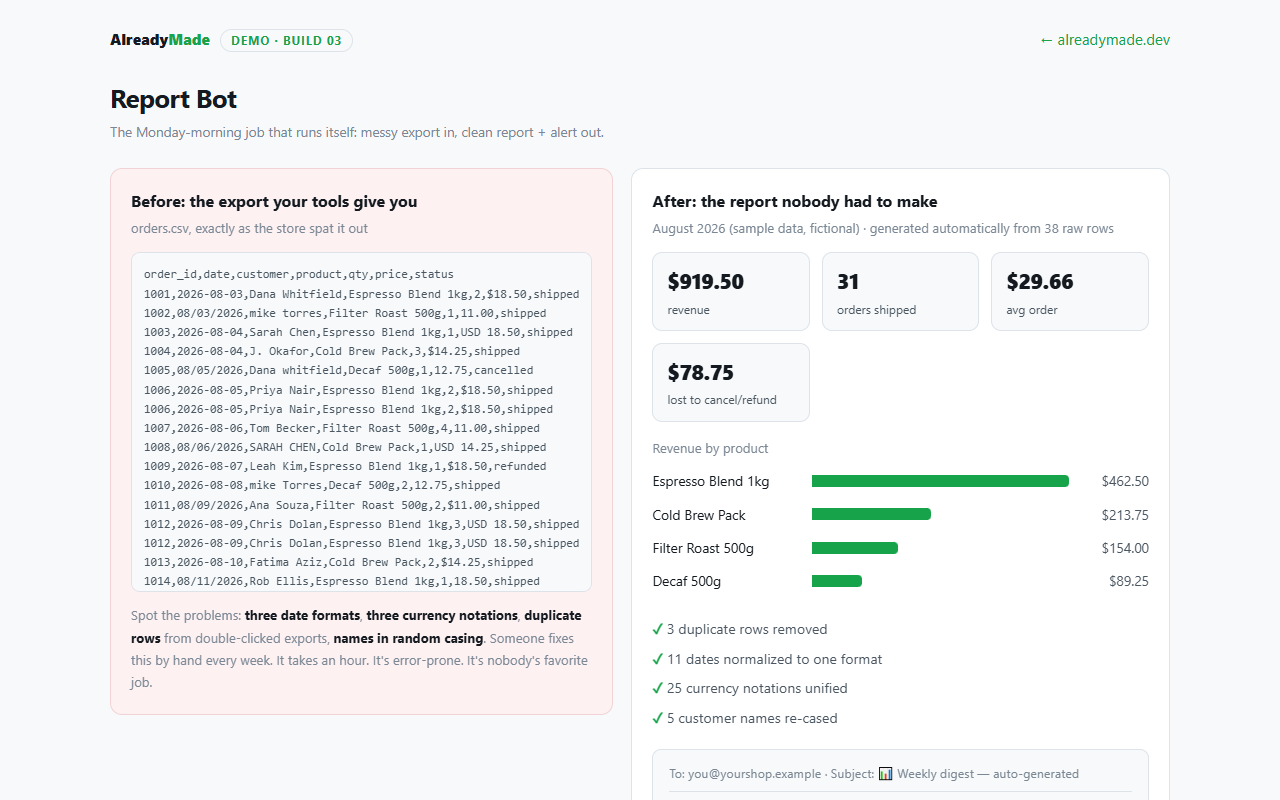Click the bold three currency notations text
Viewport: 1280px width, 800px height.
click(443, 615)
